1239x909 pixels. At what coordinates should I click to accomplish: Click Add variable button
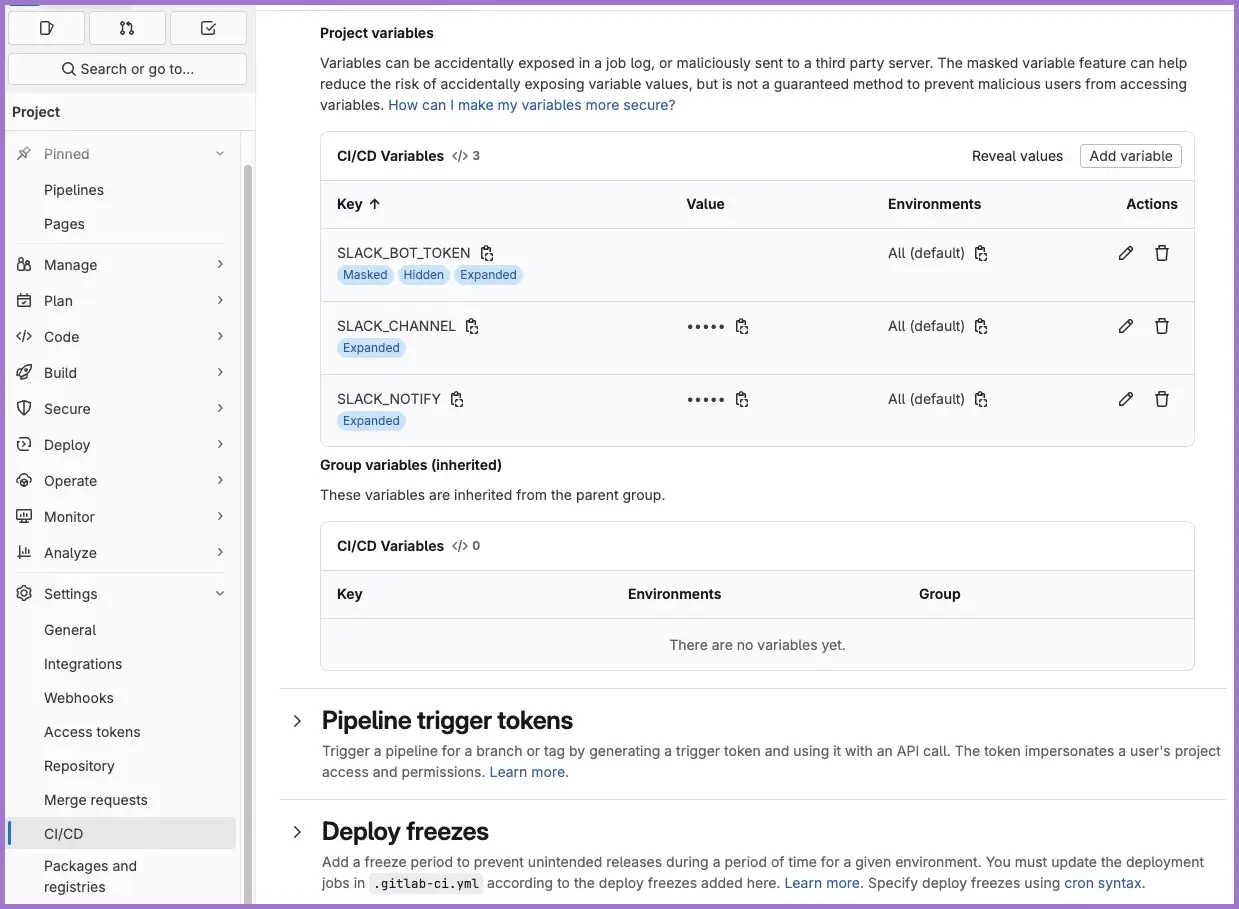point(1130,156)
